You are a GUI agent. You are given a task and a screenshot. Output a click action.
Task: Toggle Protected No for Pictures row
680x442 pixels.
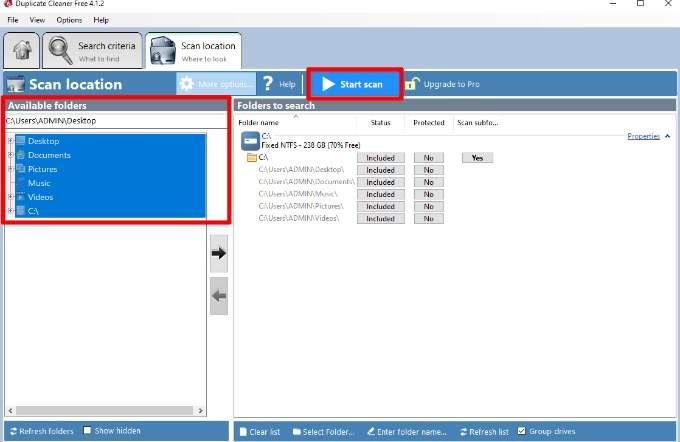click(428, 206)
